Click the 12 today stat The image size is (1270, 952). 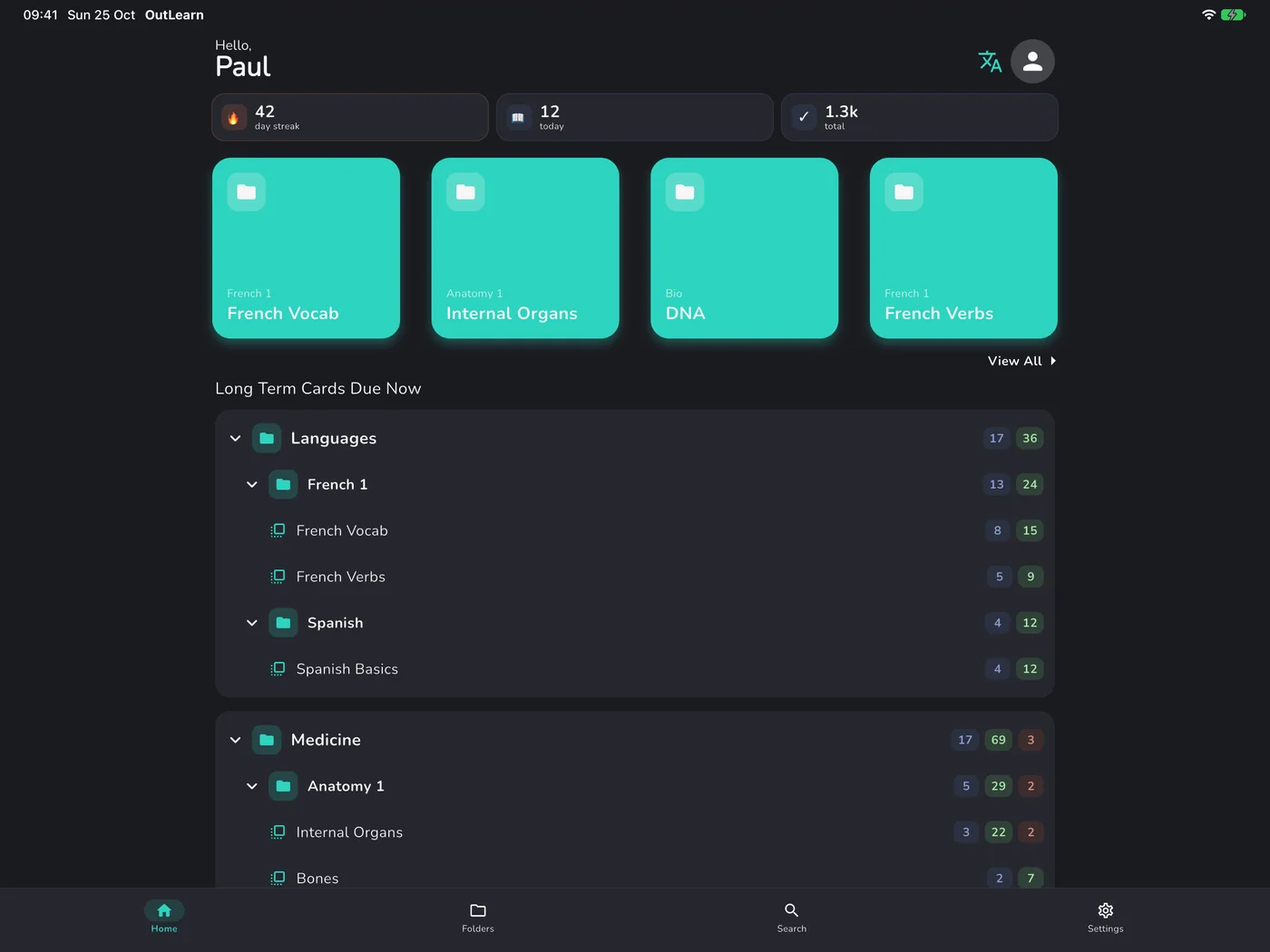pyautogui.click(x=635, y=117)
